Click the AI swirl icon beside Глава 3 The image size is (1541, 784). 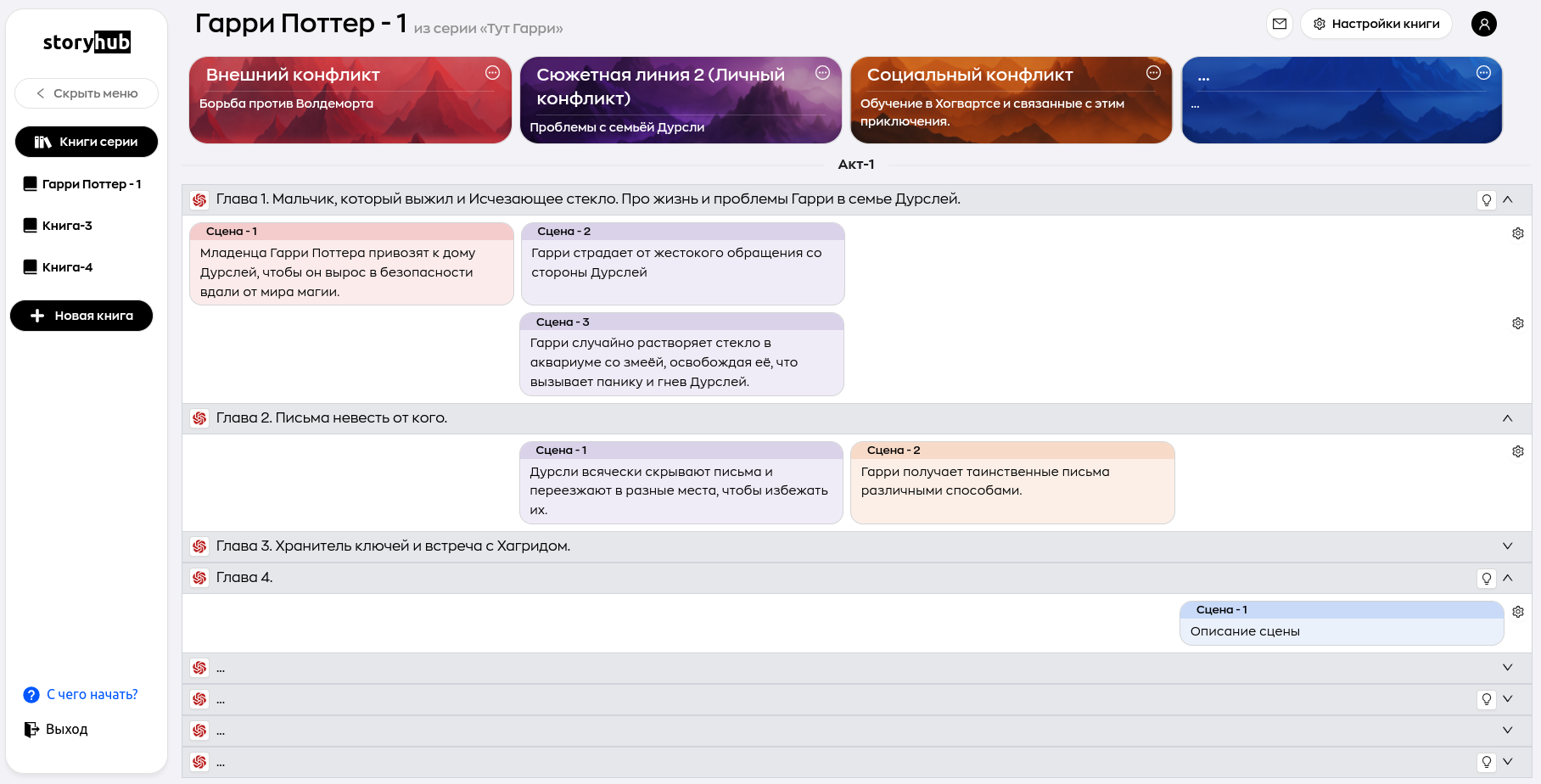(x=199, y=546)
